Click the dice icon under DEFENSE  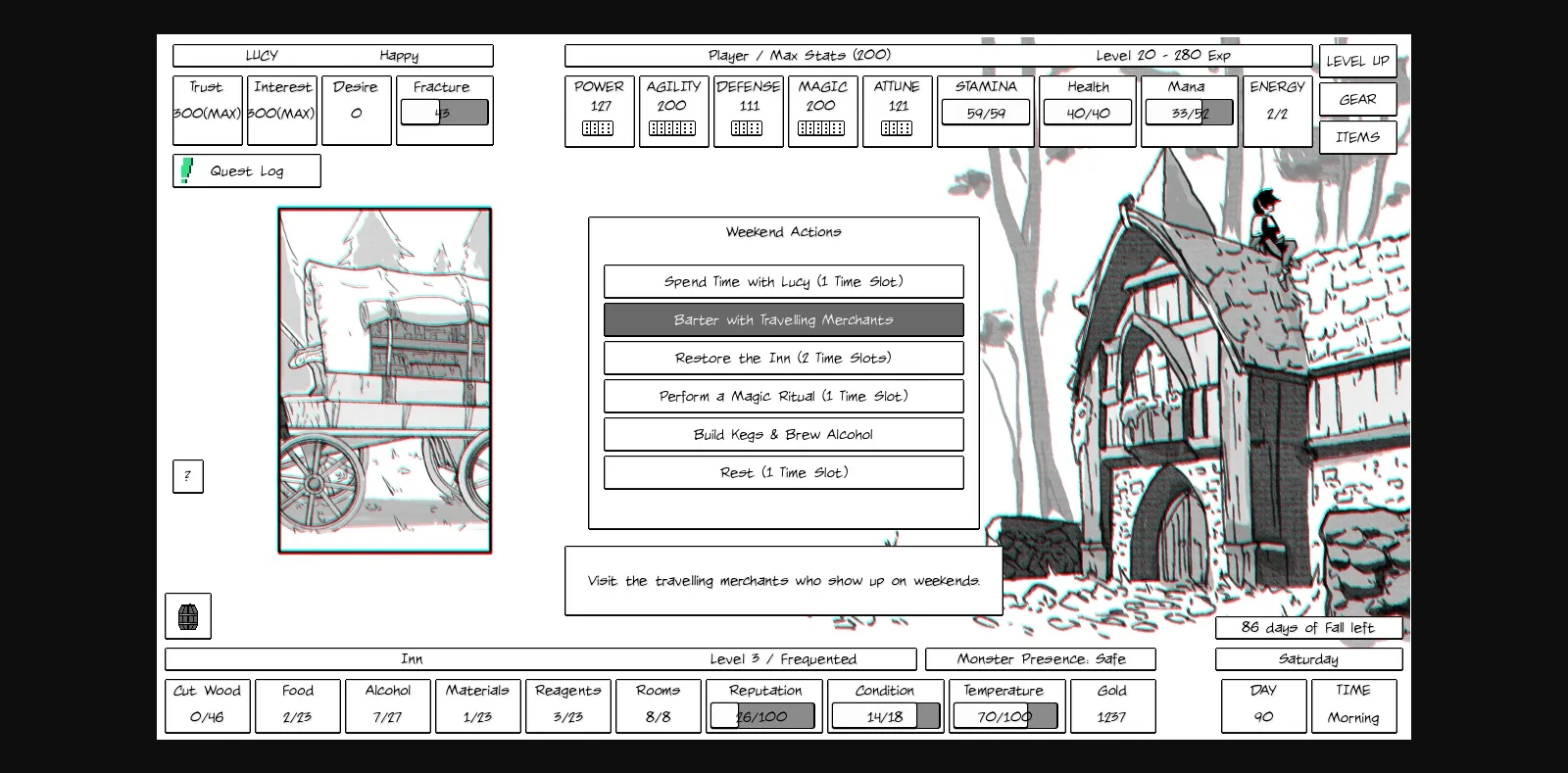pyautogui.click(x=747, y=128)
